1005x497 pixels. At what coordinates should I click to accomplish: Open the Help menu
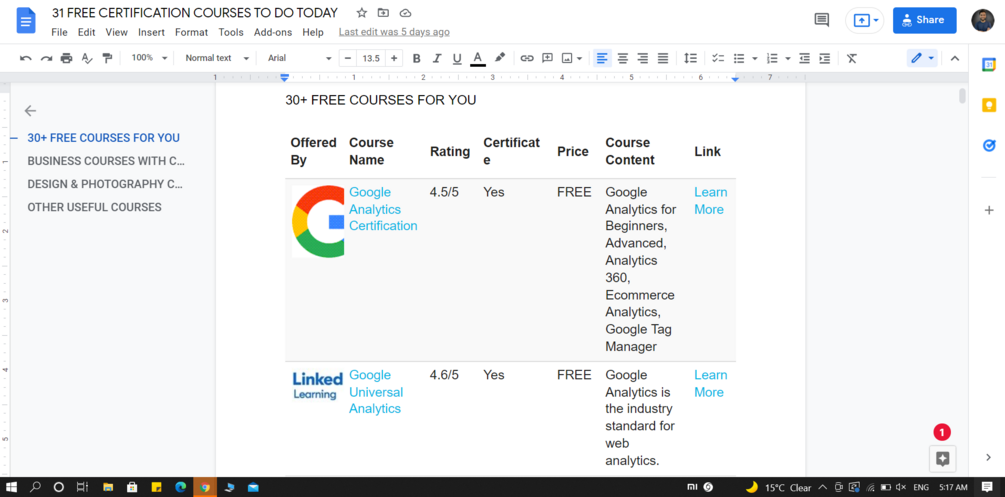(313, 32)
